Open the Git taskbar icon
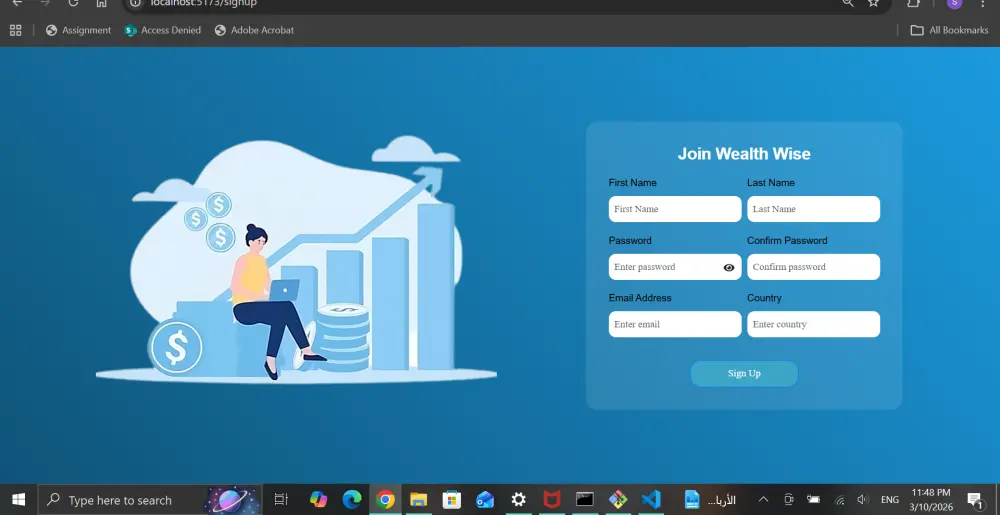 pos(618,500)
